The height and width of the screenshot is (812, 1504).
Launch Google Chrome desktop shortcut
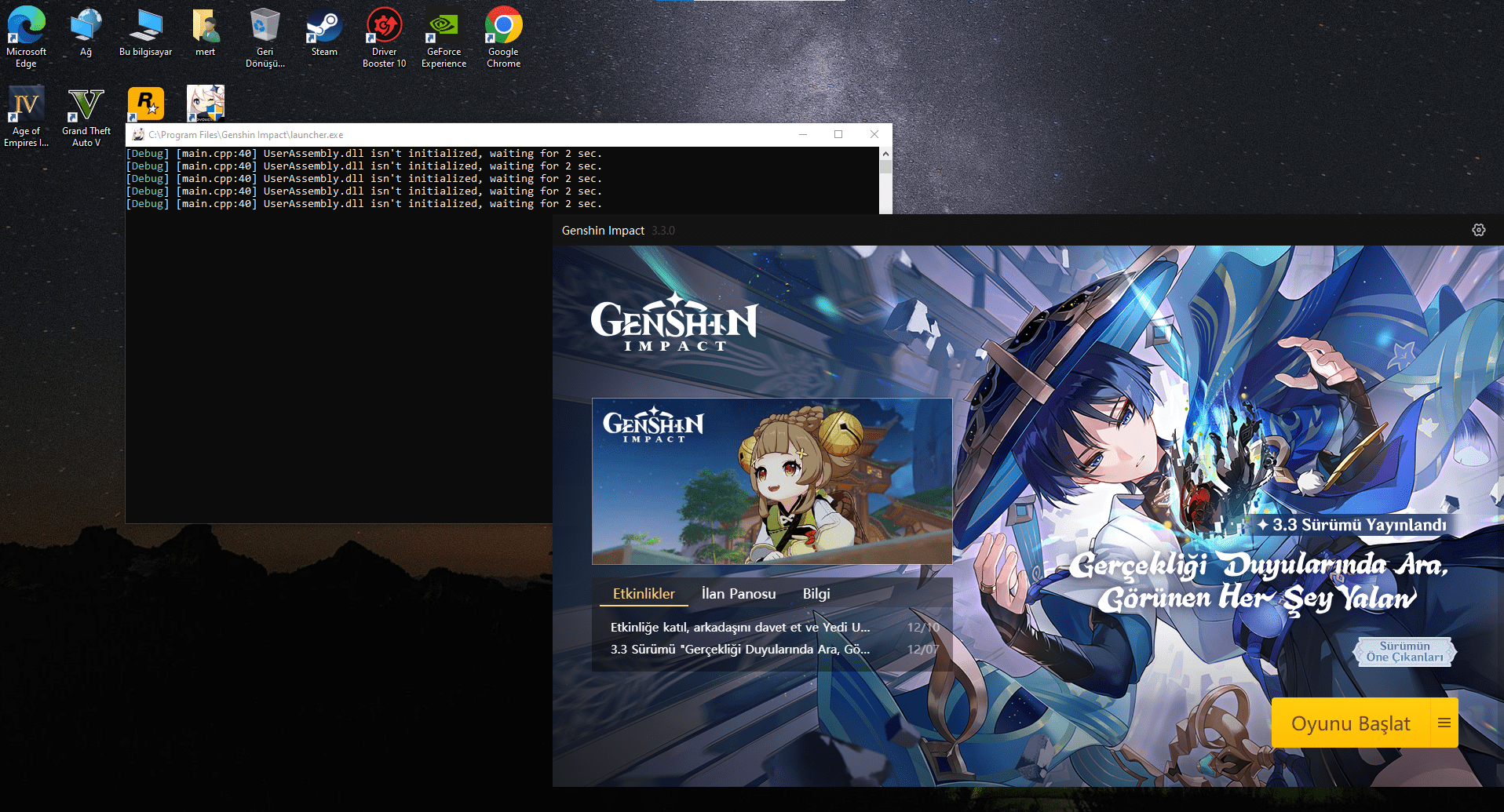[x=503, y=36]
